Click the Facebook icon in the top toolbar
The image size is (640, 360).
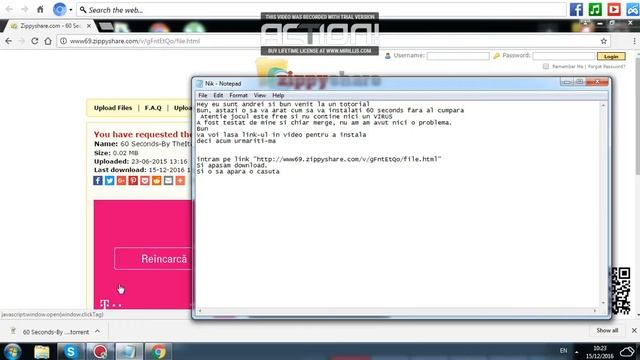576,9
